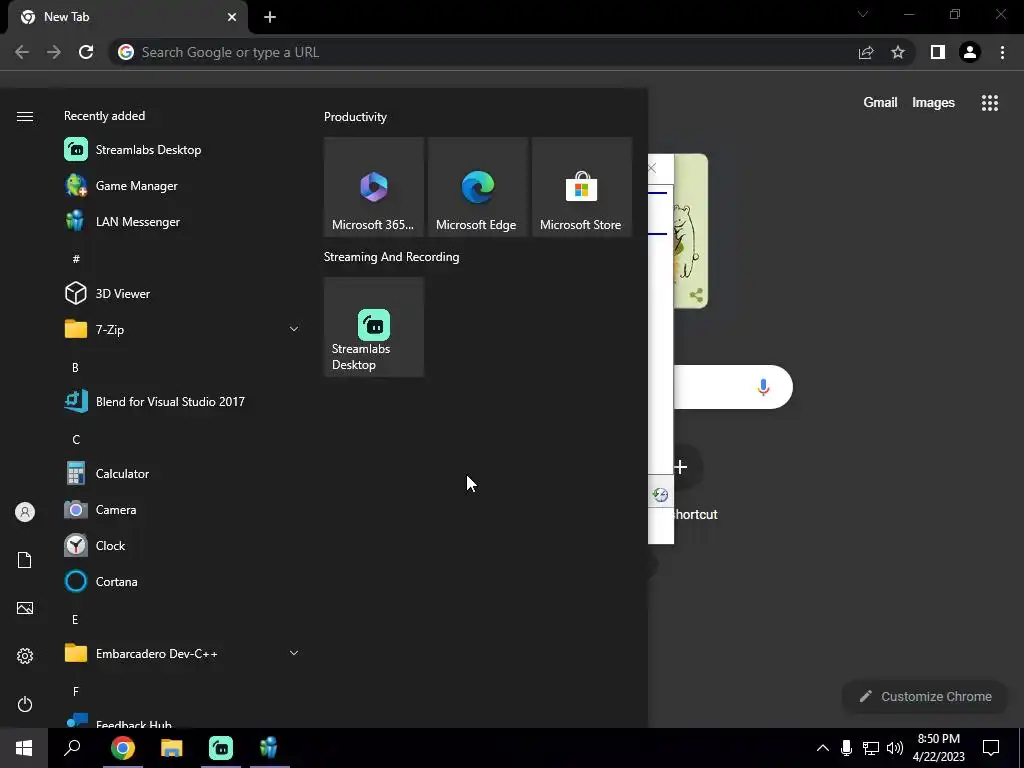Jump to letter C index header
Viewport: 1024px width, 768px height.
76,440
